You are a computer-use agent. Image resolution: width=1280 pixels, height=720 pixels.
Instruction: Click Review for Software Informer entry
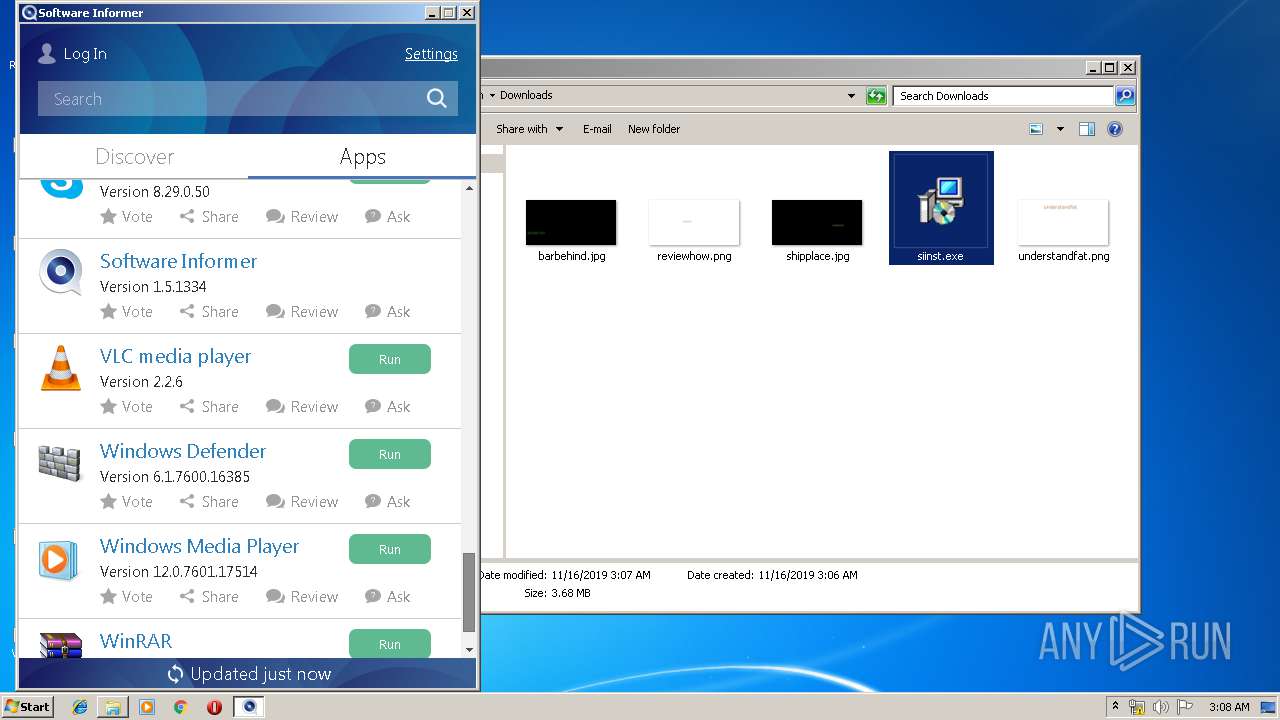tap(302, 312)
